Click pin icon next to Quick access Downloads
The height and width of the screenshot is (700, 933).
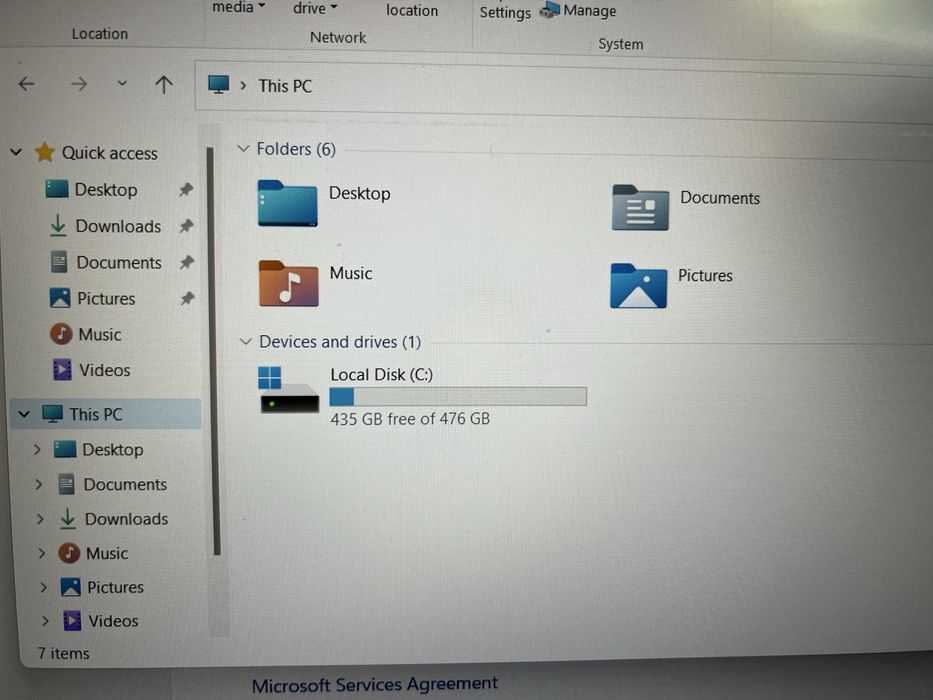[187, 226]
